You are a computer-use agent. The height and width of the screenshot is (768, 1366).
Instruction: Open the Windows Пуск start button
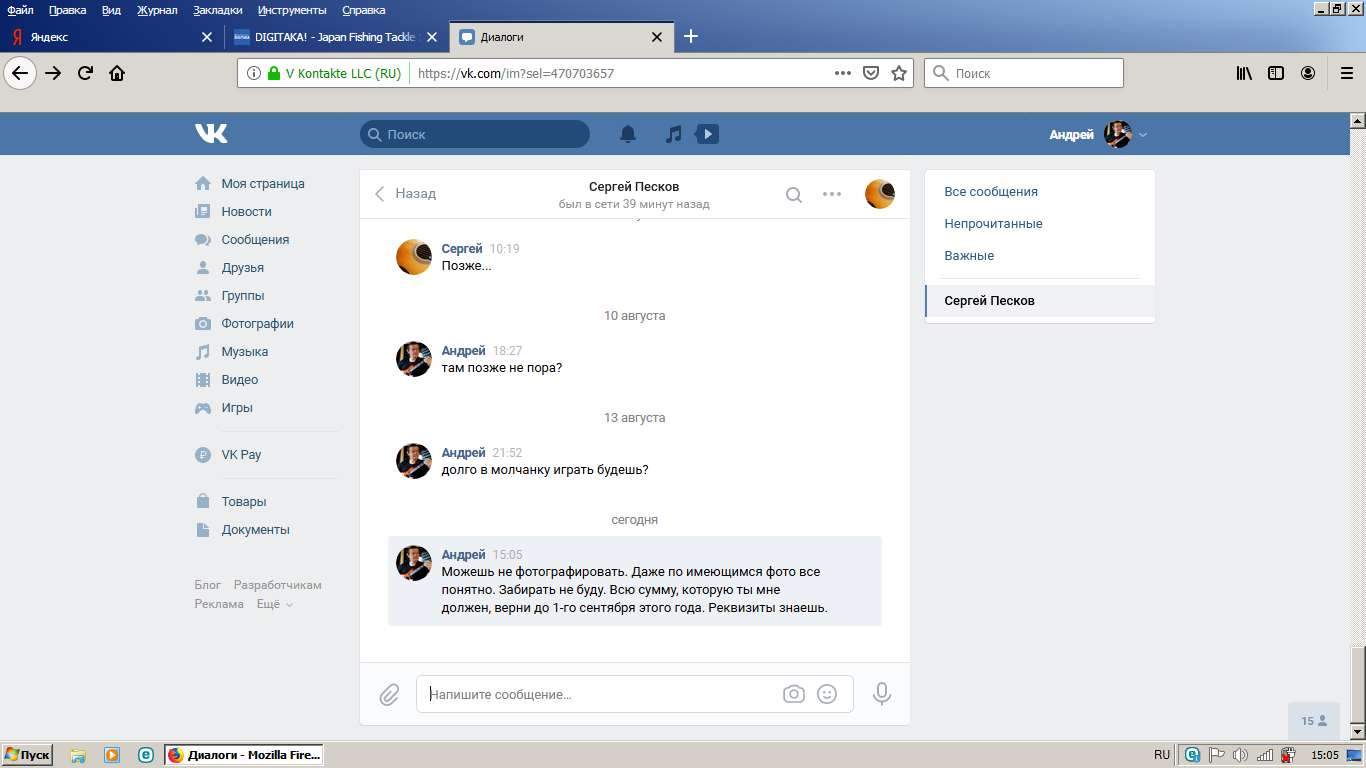coord(27,755)
